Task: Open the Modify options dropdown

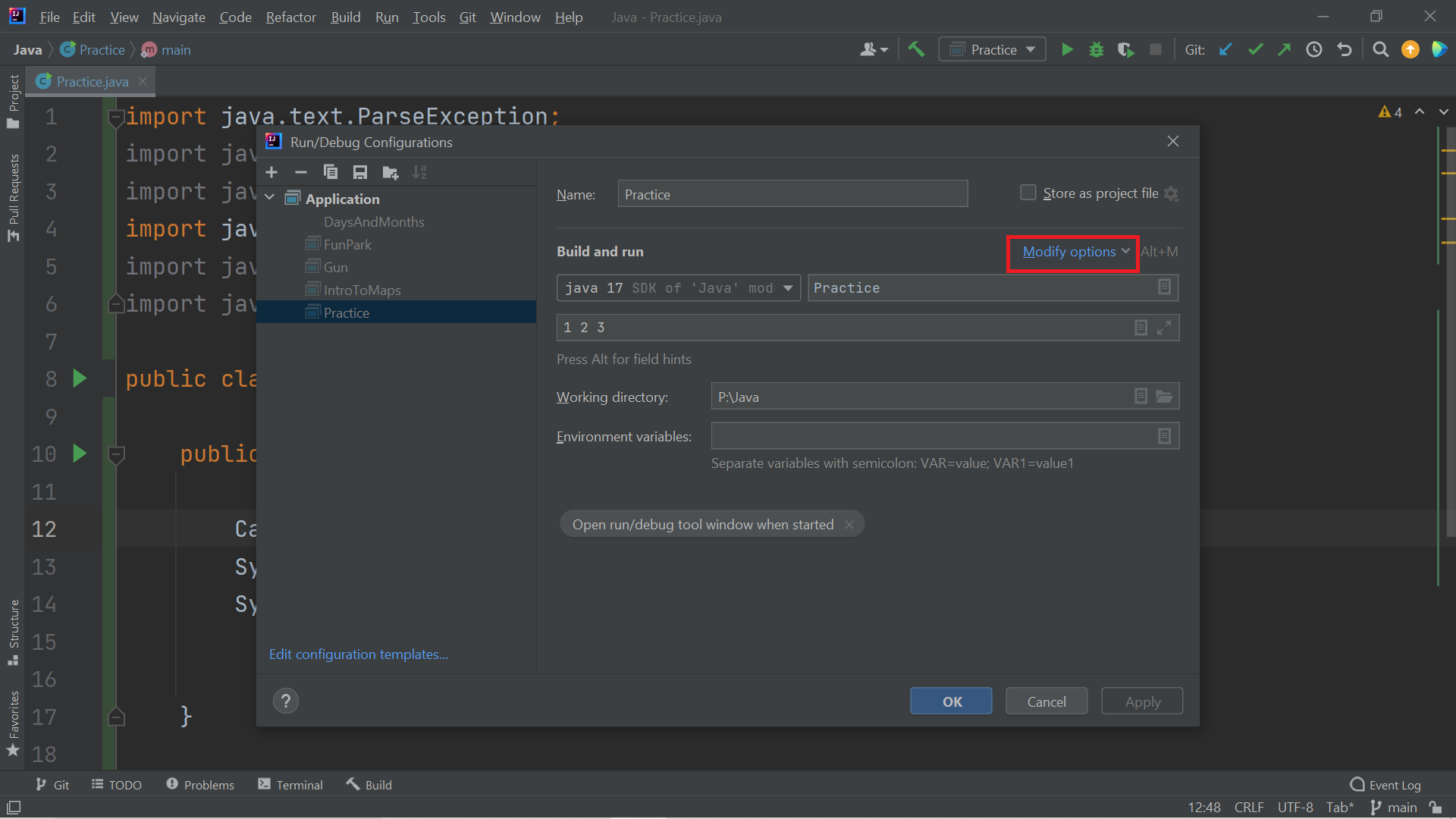Action: tap(1075, 252)
